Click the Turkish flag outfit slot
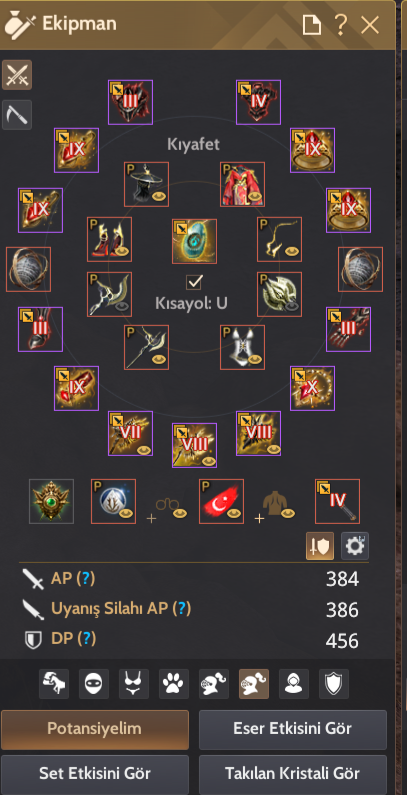Viewport: 407px width, 795px height. [221, 501]
